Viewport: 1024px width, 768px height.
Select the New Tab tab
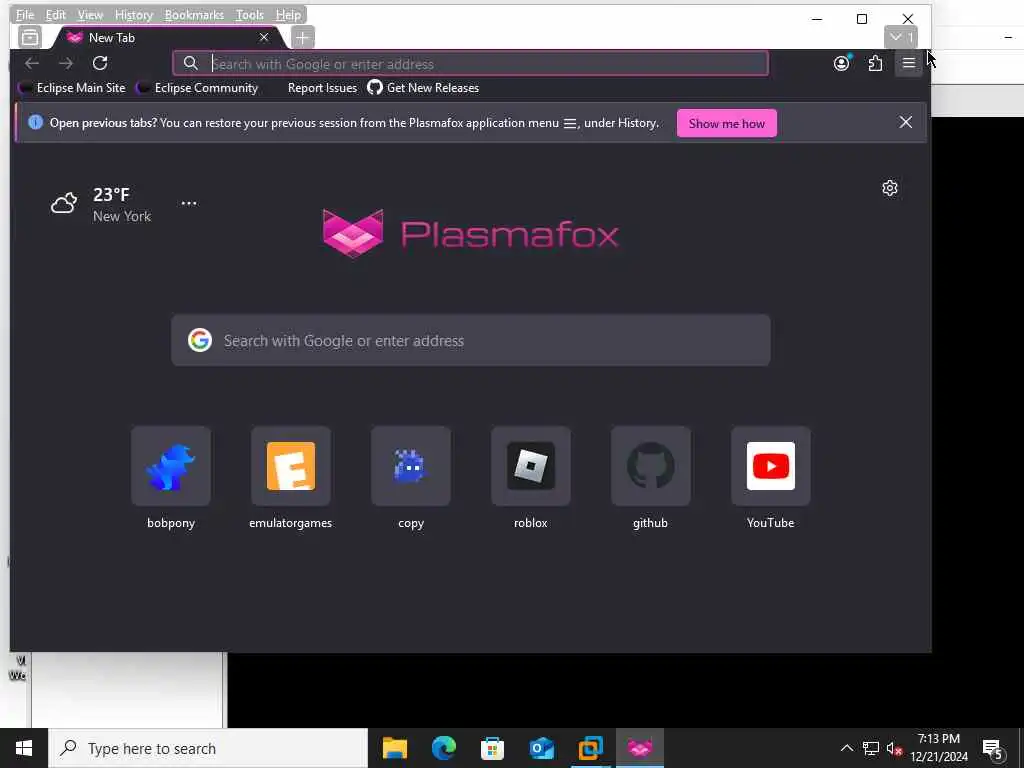click(x=168, y=38)
